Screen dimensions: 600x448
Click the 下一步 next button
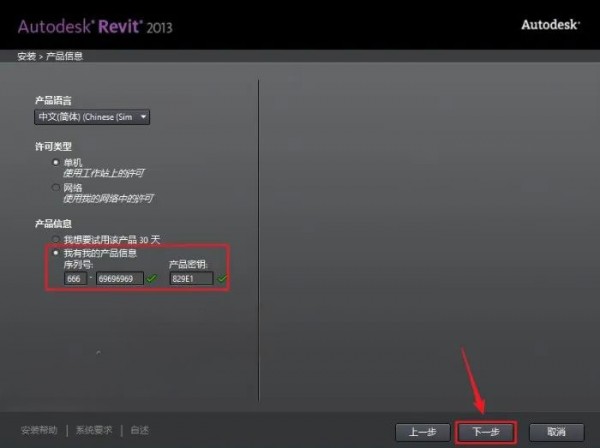coord(486,432)
